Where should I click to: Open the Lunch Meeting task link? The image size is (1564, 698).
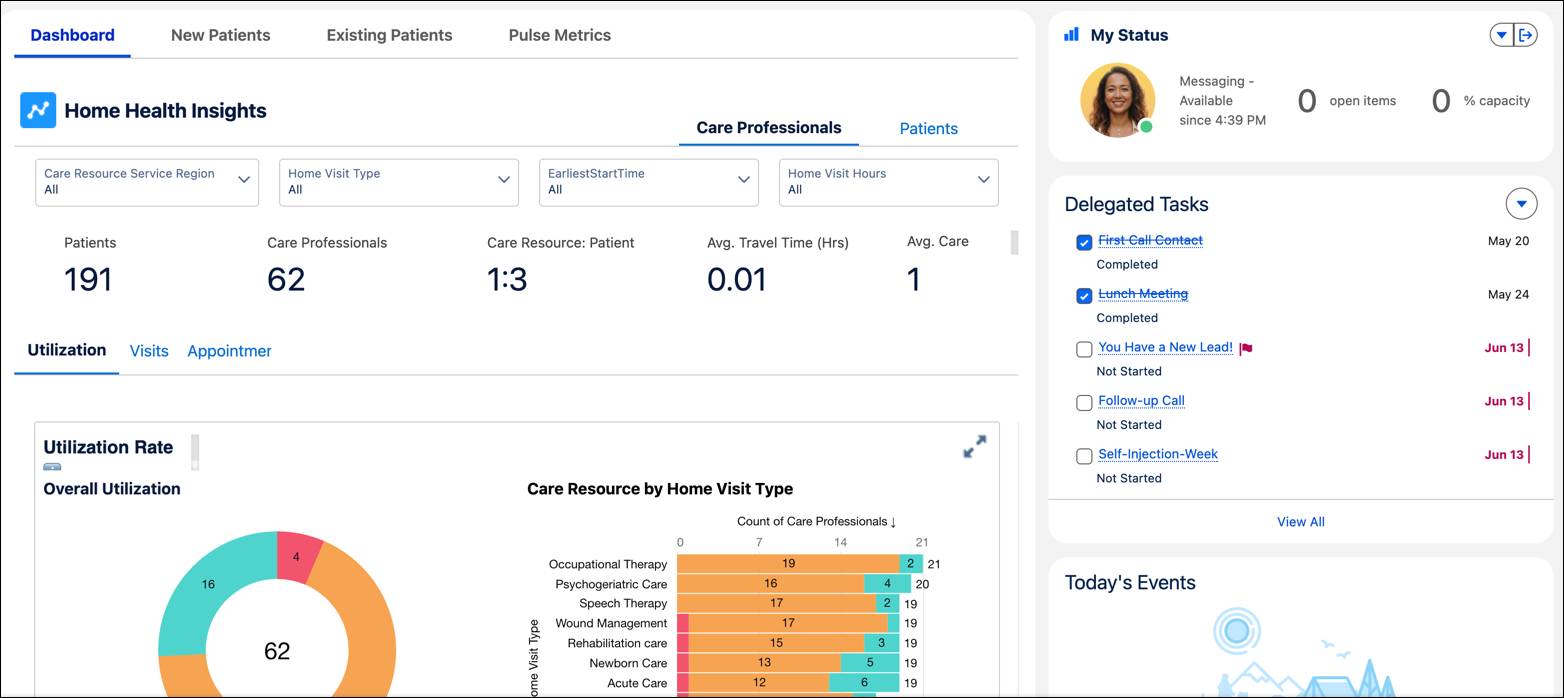1143,294
